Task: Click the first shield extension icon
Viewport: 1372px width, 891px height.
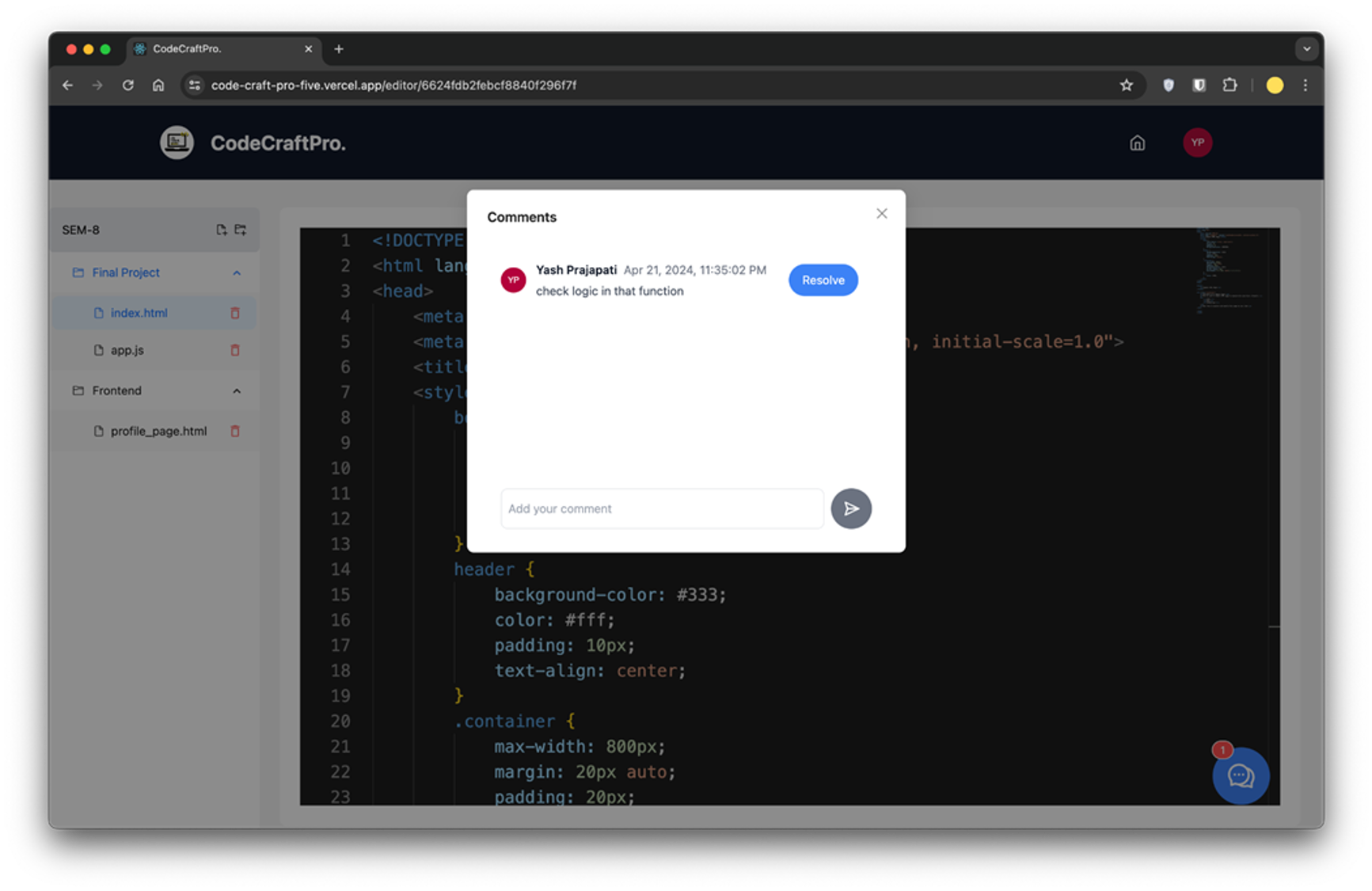Action: (x=1169, y=86)
